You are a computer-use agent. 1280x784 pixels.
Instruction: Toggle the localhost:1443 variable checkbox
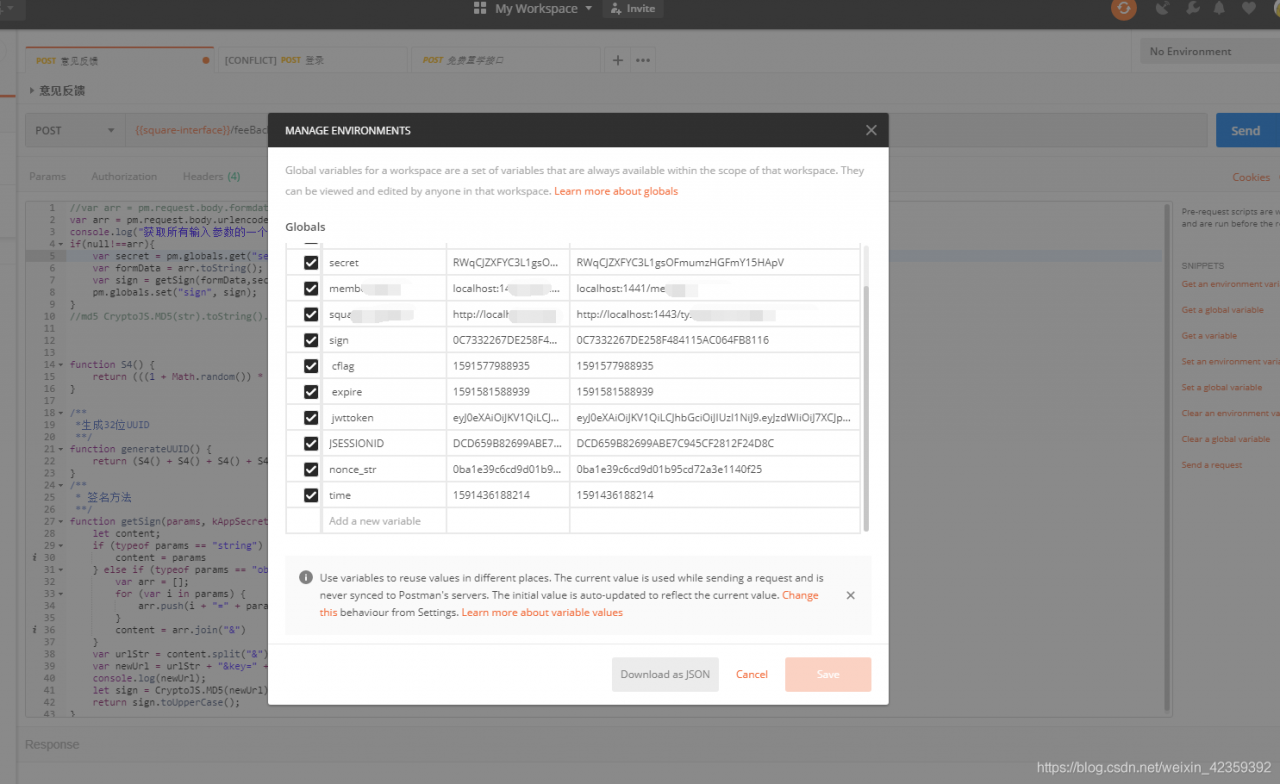click(310, 314)
